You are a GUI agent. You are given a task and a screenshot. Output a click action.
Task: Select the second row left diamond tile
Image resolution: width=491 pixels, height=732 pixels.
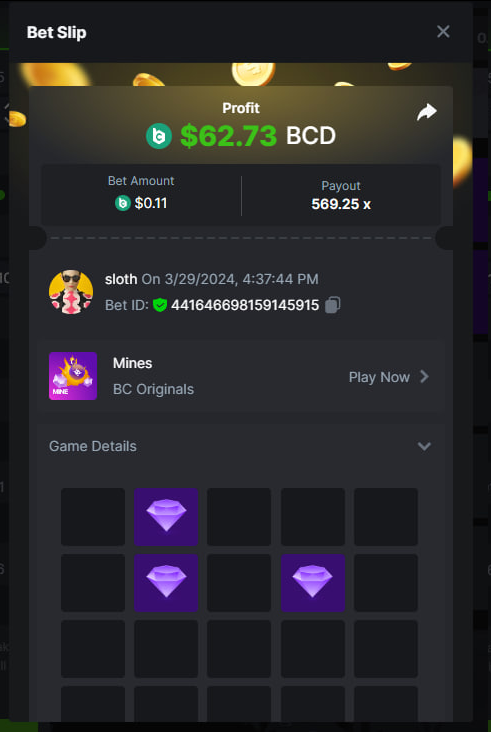point(166,583)
